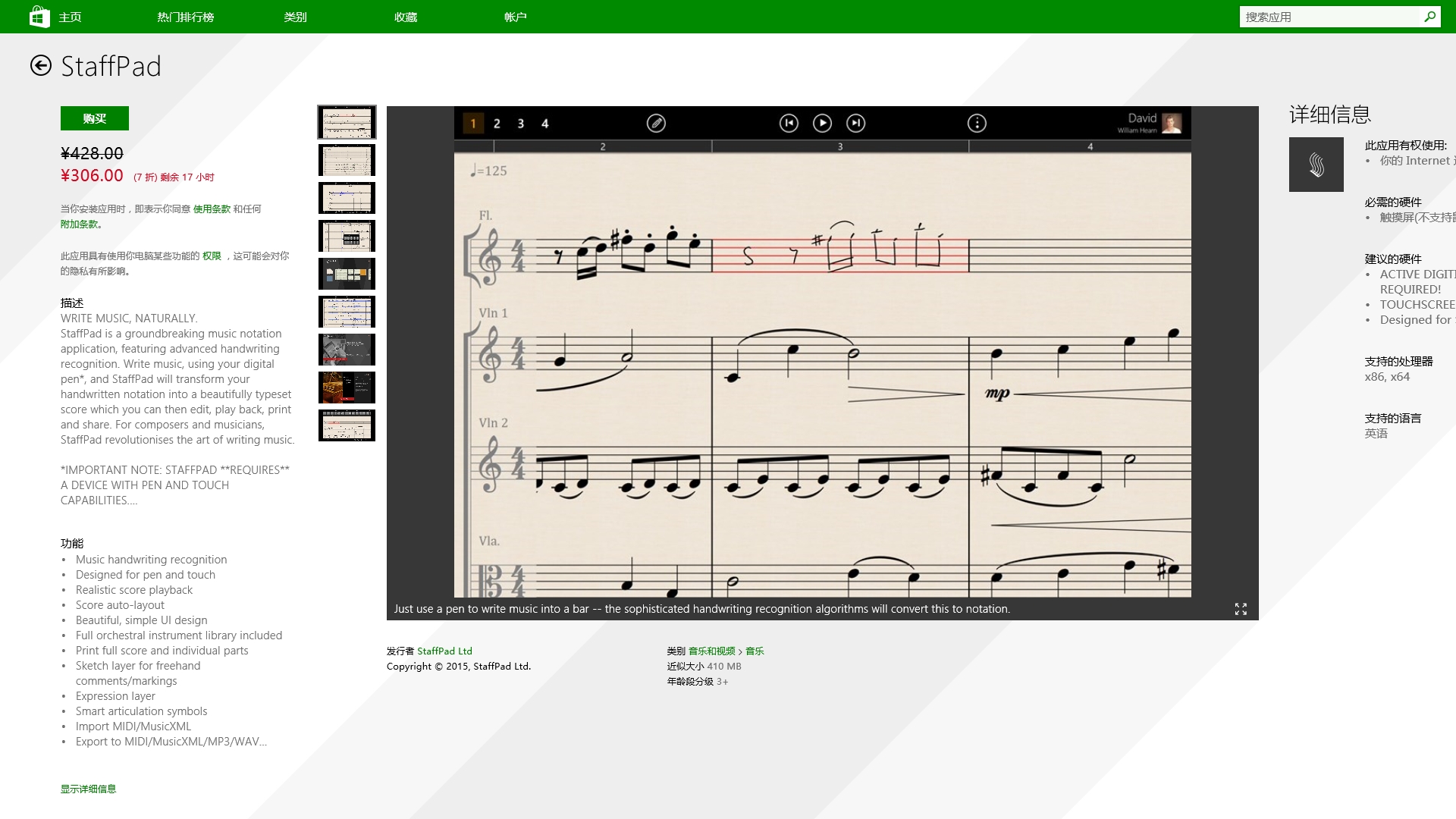Click page tab 1 in screenshot
This screenshot has height=819, width=1456.
point(473,123)
